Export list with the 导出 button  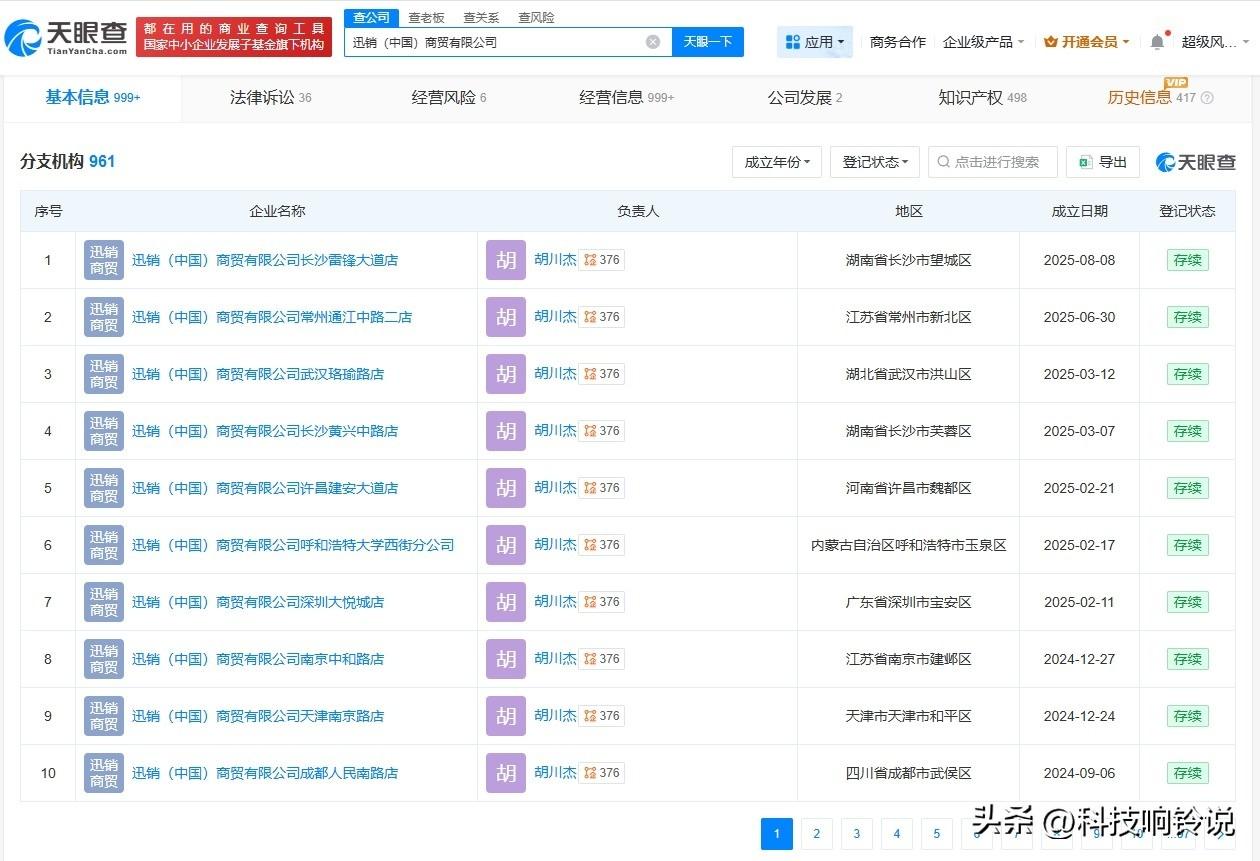point(1103,162)
